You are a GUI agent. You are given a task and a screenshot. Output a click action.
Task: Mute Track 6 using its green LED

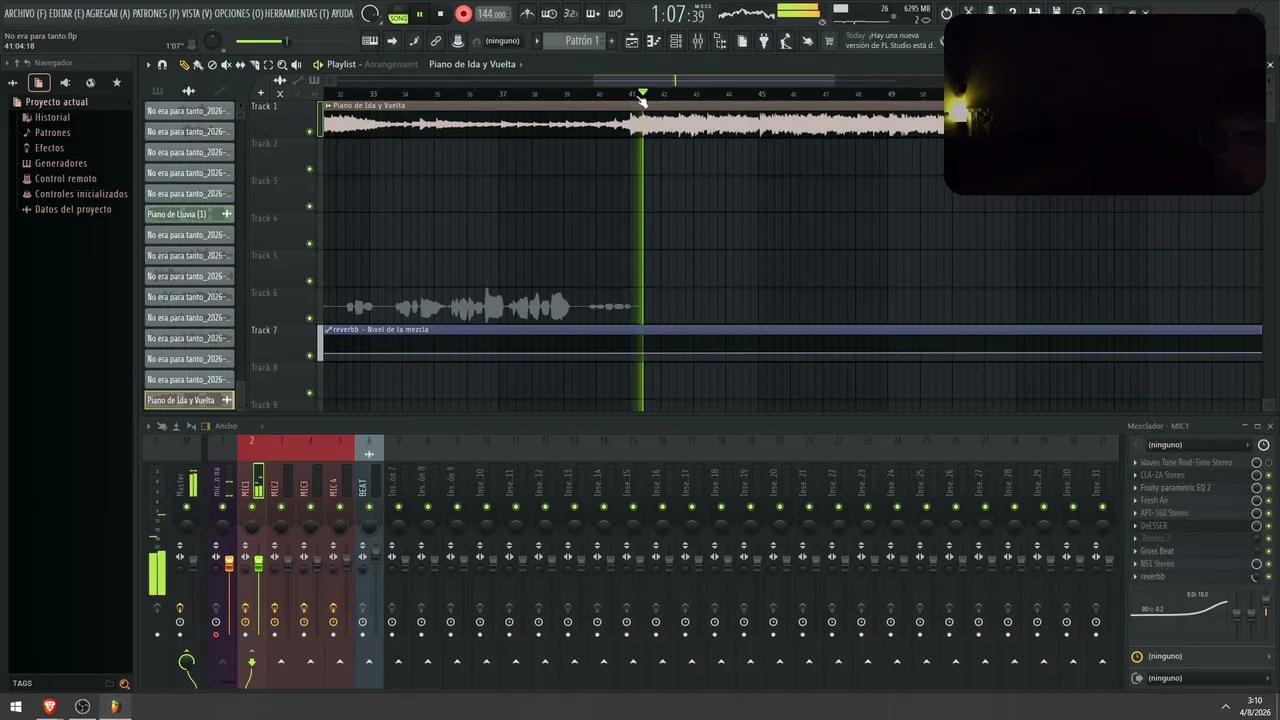[309, 318]
